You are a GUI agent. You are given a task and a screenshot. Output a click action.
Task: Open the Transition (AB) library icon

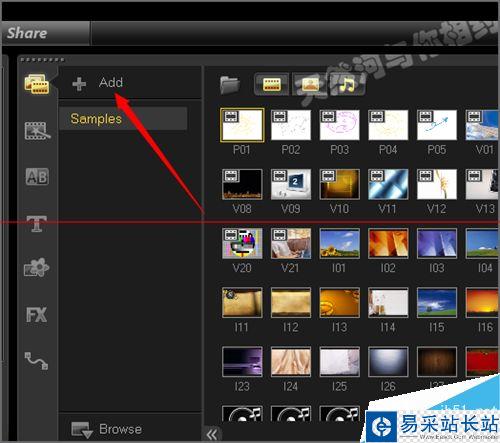pyautogui.click(x=37, y=176)
